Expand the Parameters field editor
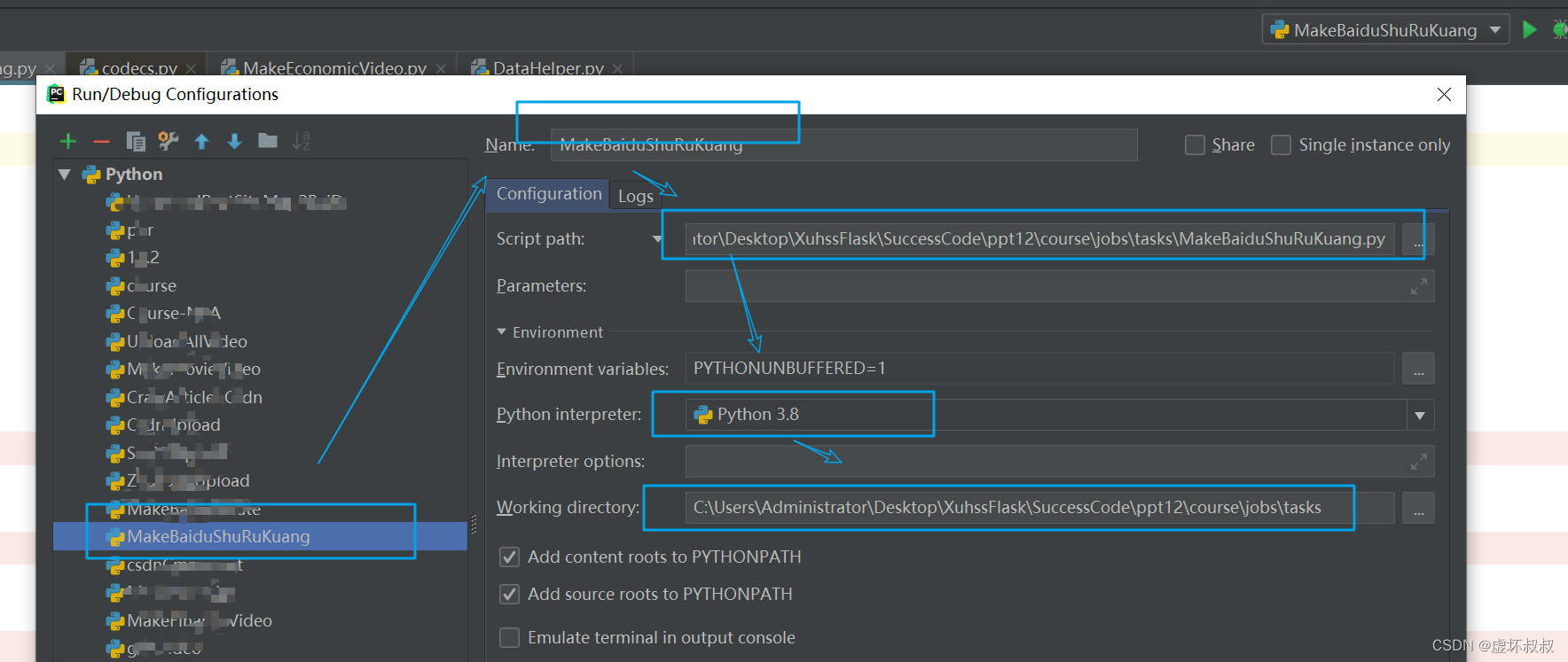Image resolution: width=1568 pixels, height=662 pixels. pyautogui.click(x=1419, y=286)
